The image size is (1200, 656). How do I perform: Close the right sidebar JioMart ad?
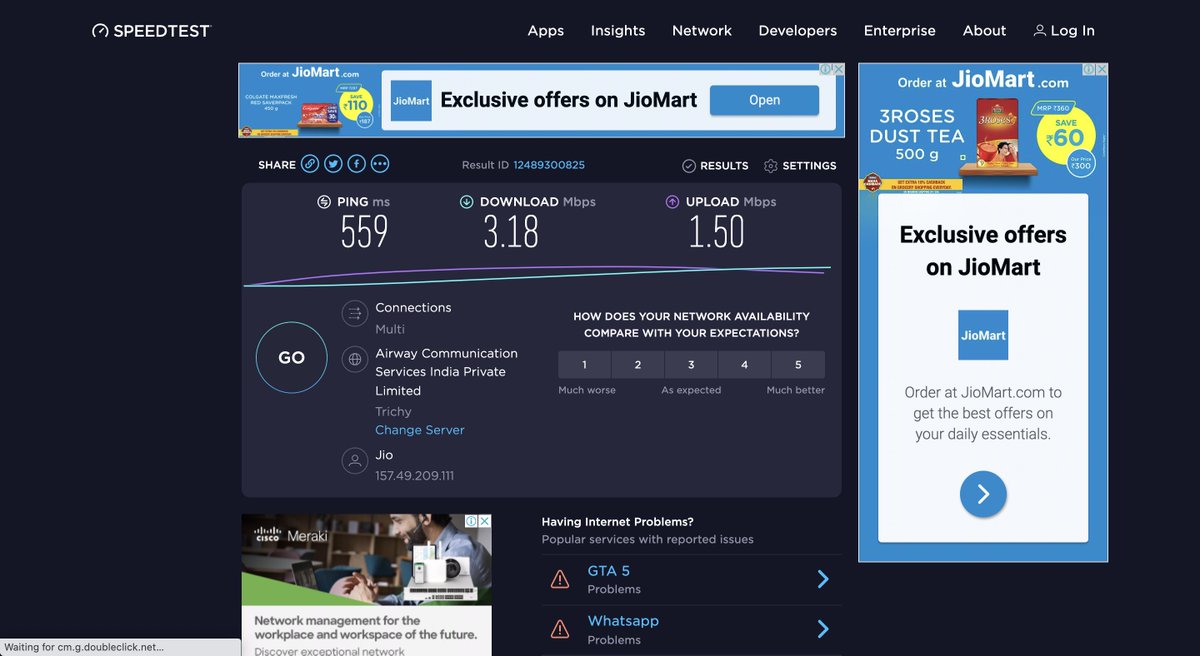coord(1101,70)
